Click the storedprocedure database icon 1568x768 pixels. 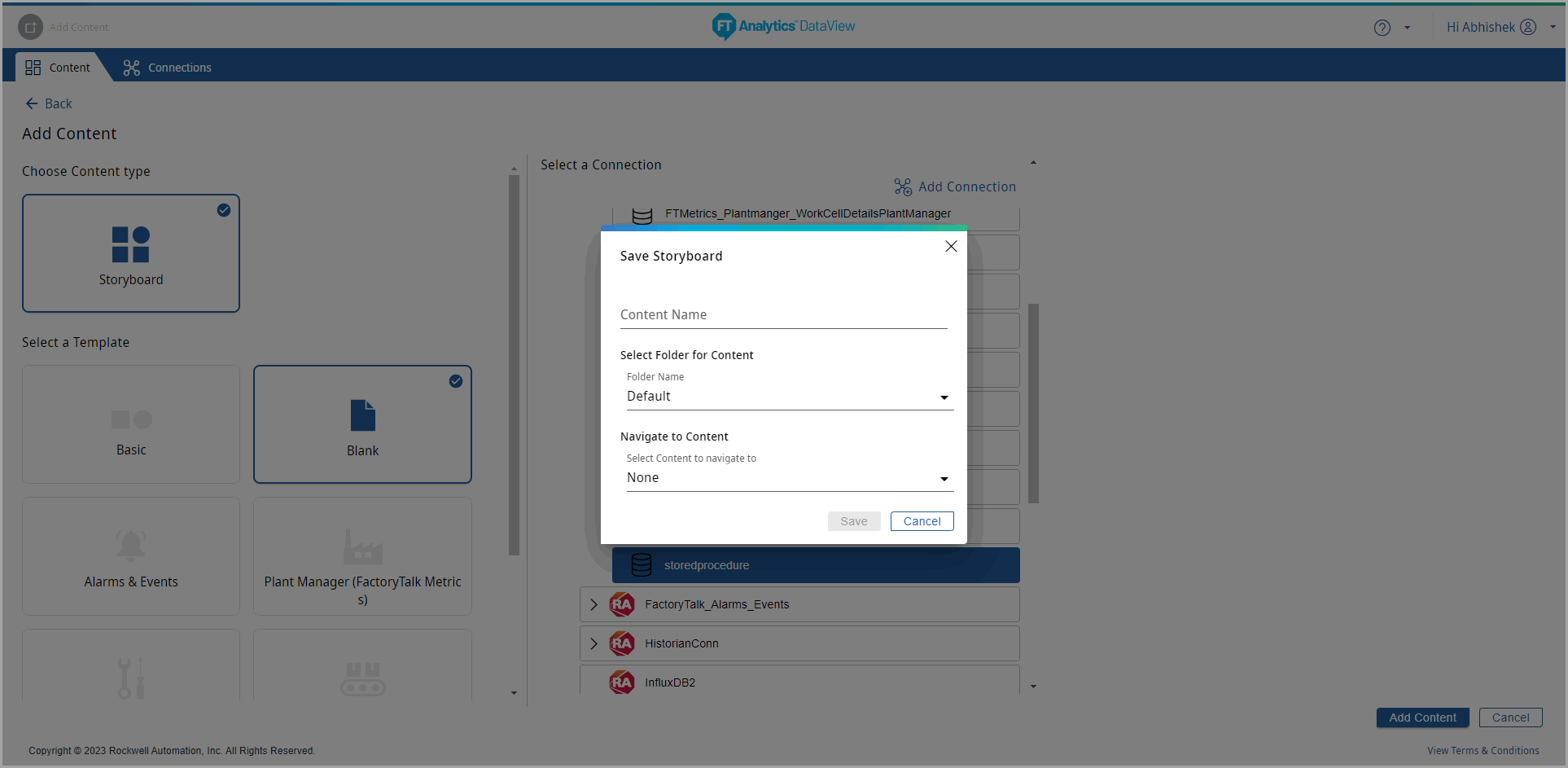642,565
